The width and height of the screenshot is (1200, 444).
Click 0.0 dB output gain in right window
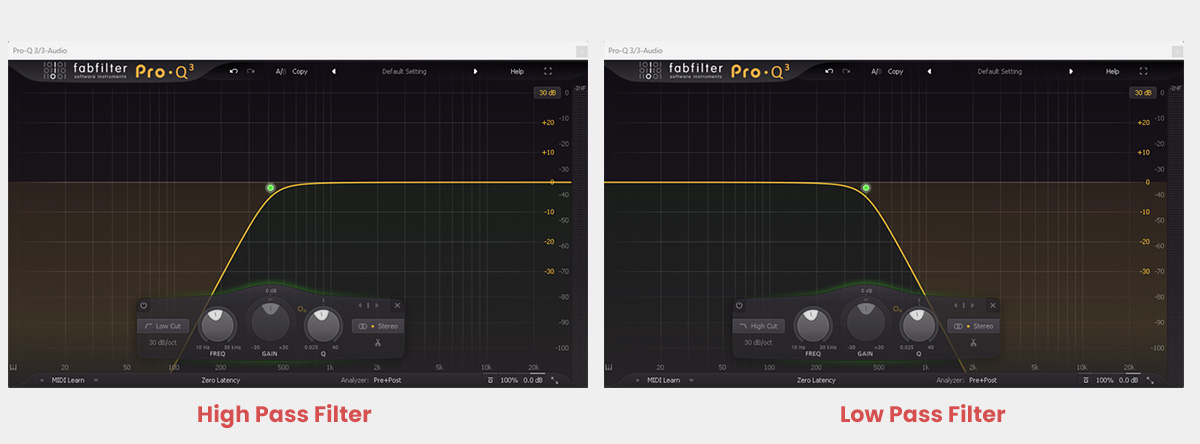pyautogui.click(x=1130, y=380)
